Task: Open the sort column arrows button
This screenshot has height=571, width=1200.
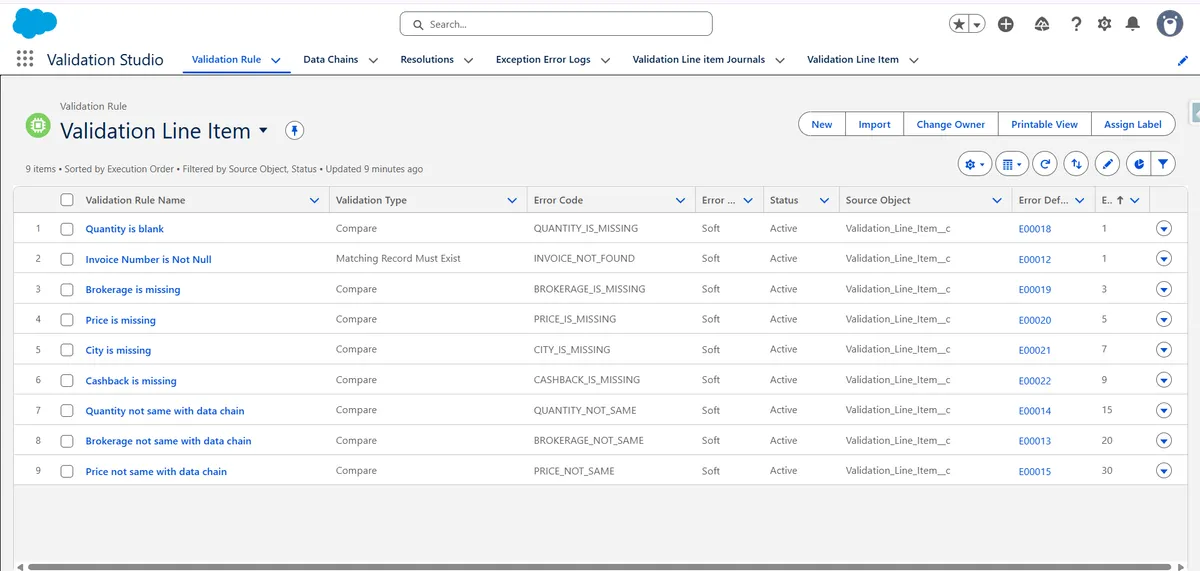Action: pyautogui.click(x=1076, y=164)
